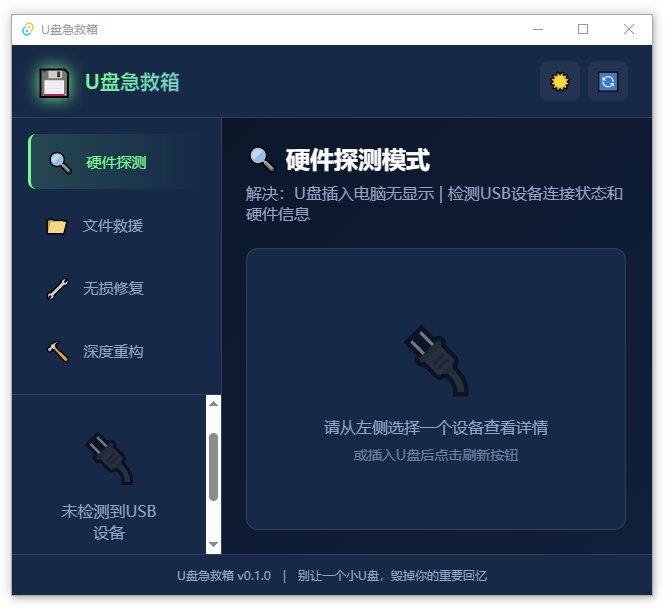This screenshot has height=610, width=672.
Task: Switch to the 深度重构 mode
Action: 112,352
